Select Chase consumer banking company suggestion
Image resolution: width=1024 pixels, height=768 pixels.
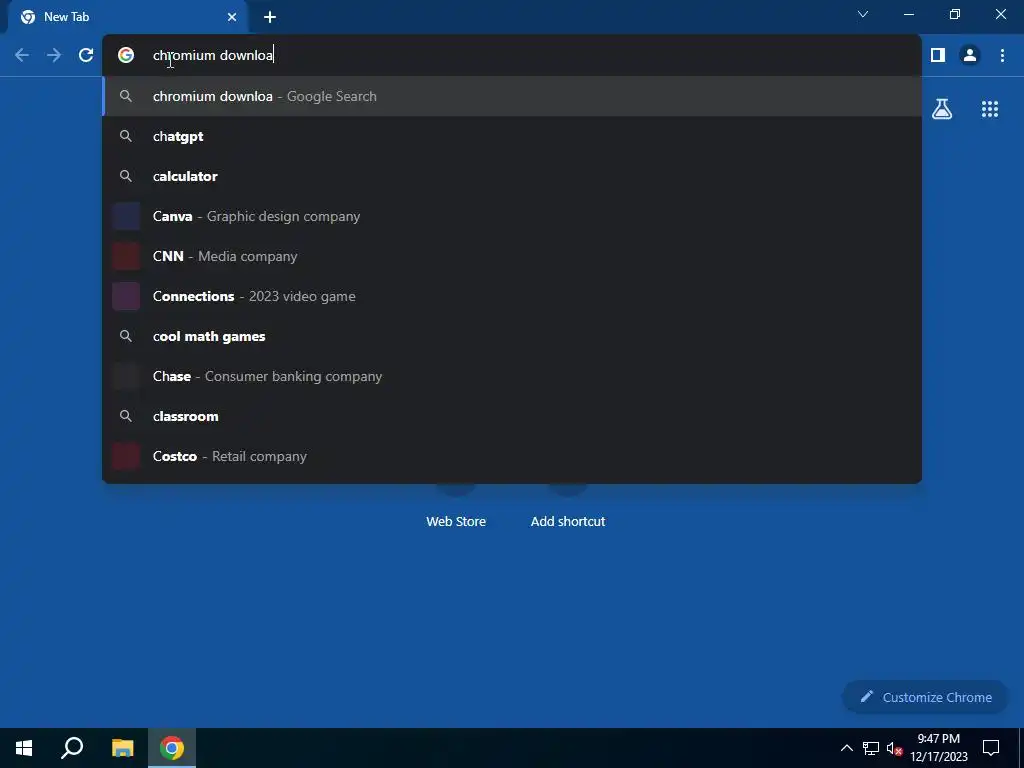(x=512, y=376)
